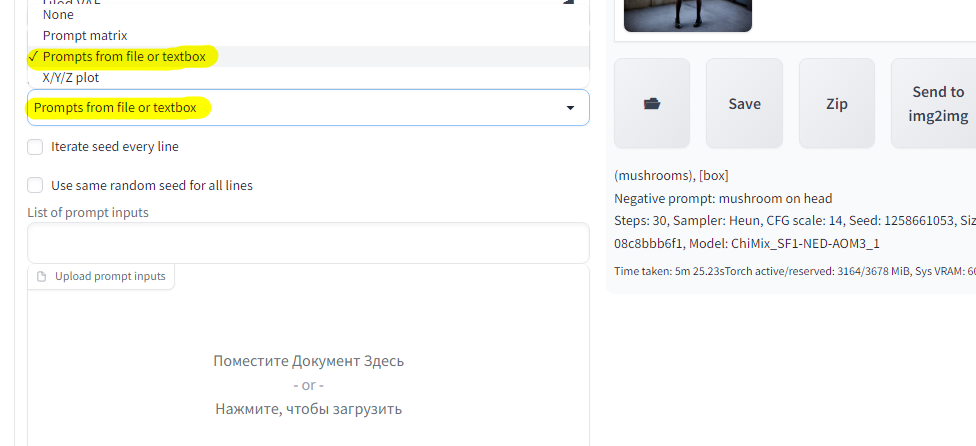The image size is (976, 446).
Task: Select the generated image thumbnail
Action: pyautogui.click(x=688, y=16)
